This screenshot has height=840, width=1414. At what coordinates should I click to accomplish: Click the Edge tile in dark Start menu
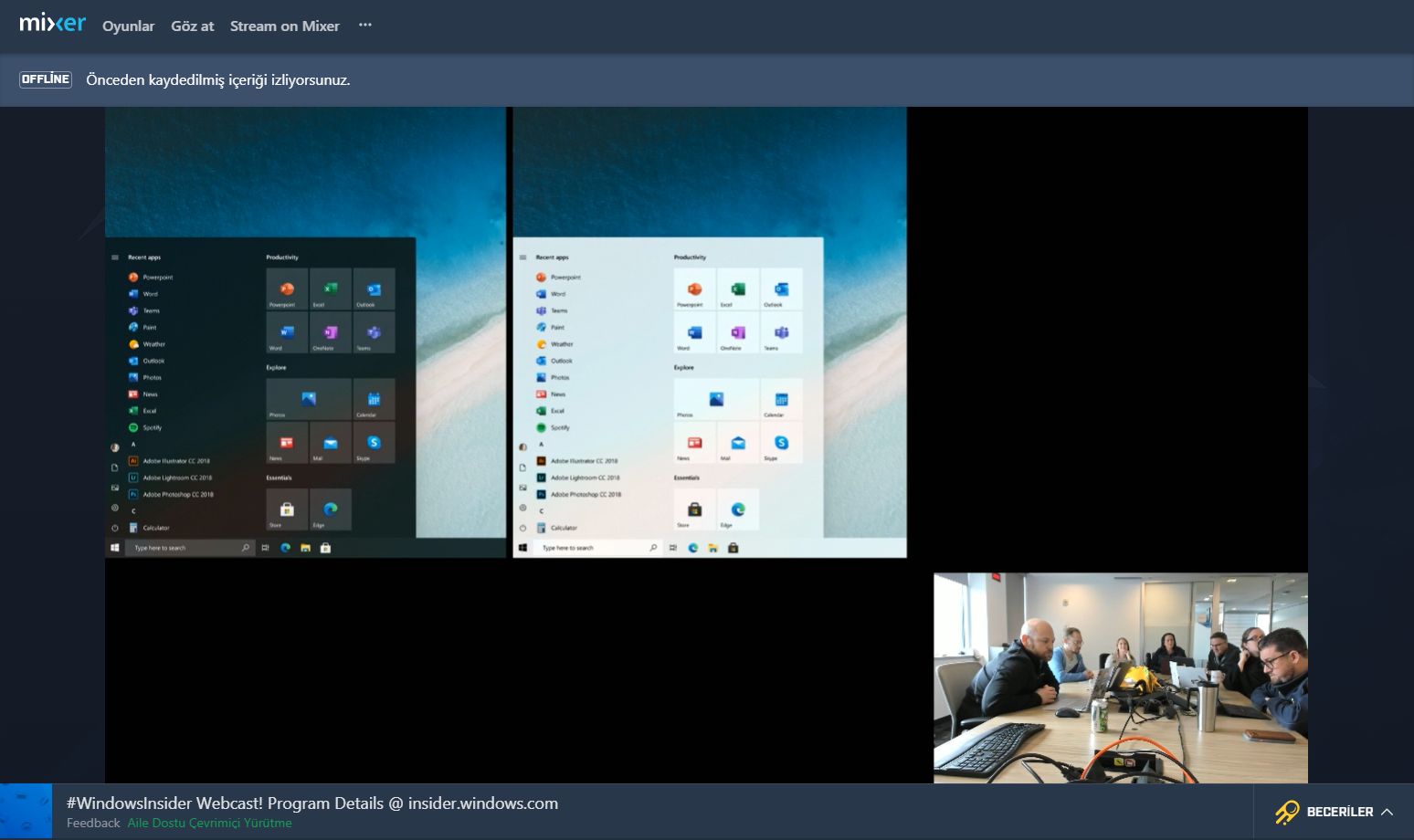pos(330,509)
